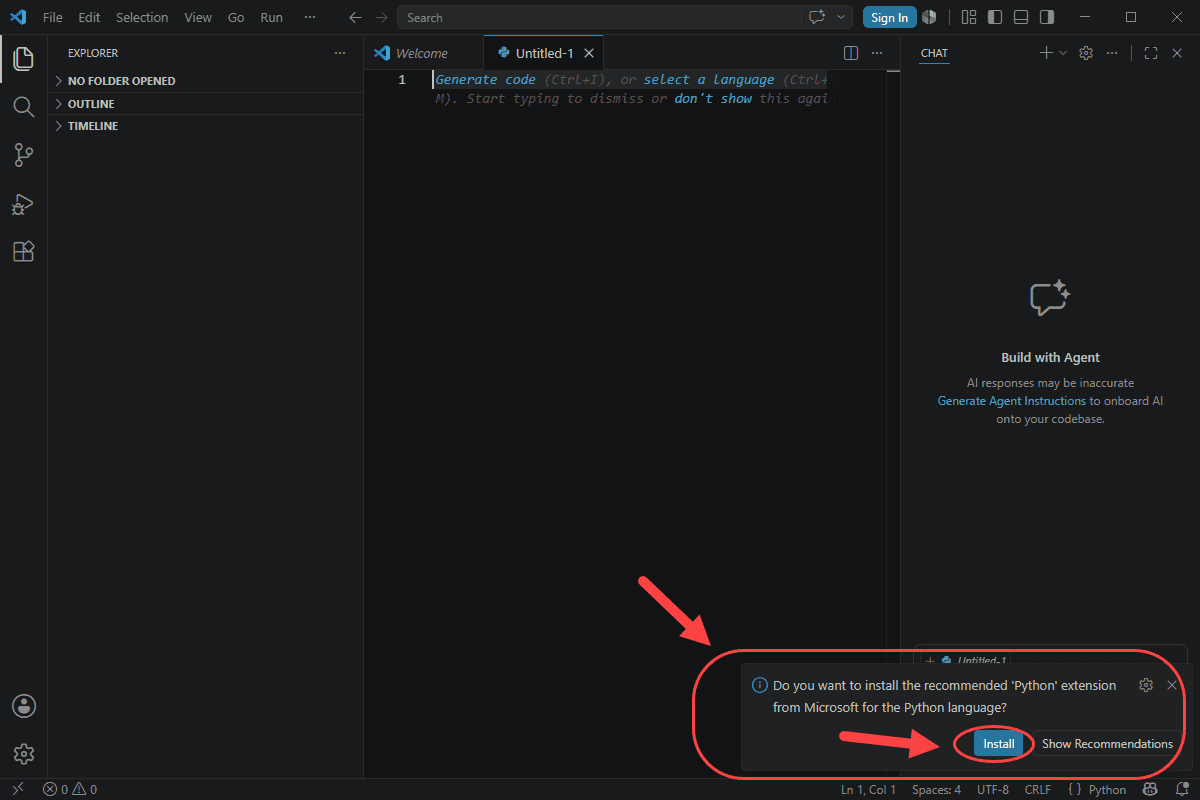Image resolution: width=1200 pixels, height=800 pixels.
Task: Close the Chat panel
Action: (1177, 53)
